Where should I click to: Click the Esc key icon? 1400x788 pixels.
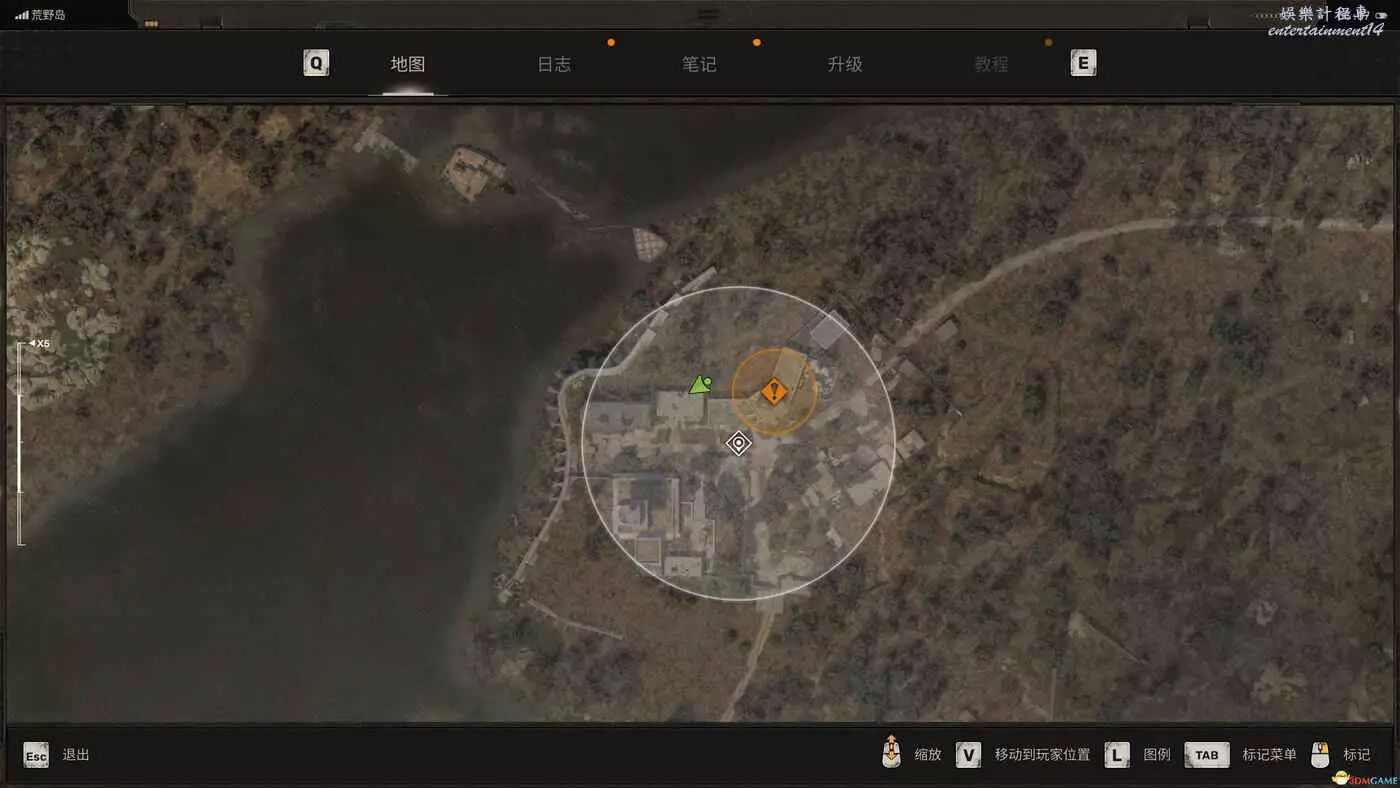point(36,755)
